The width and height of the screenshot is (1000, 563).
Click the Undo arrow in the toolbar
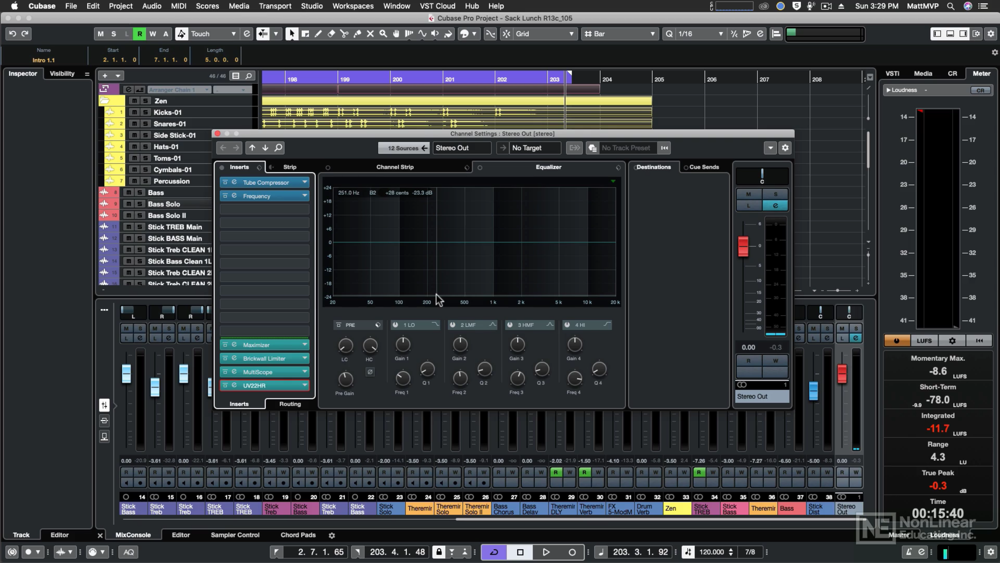coord(12,34)
